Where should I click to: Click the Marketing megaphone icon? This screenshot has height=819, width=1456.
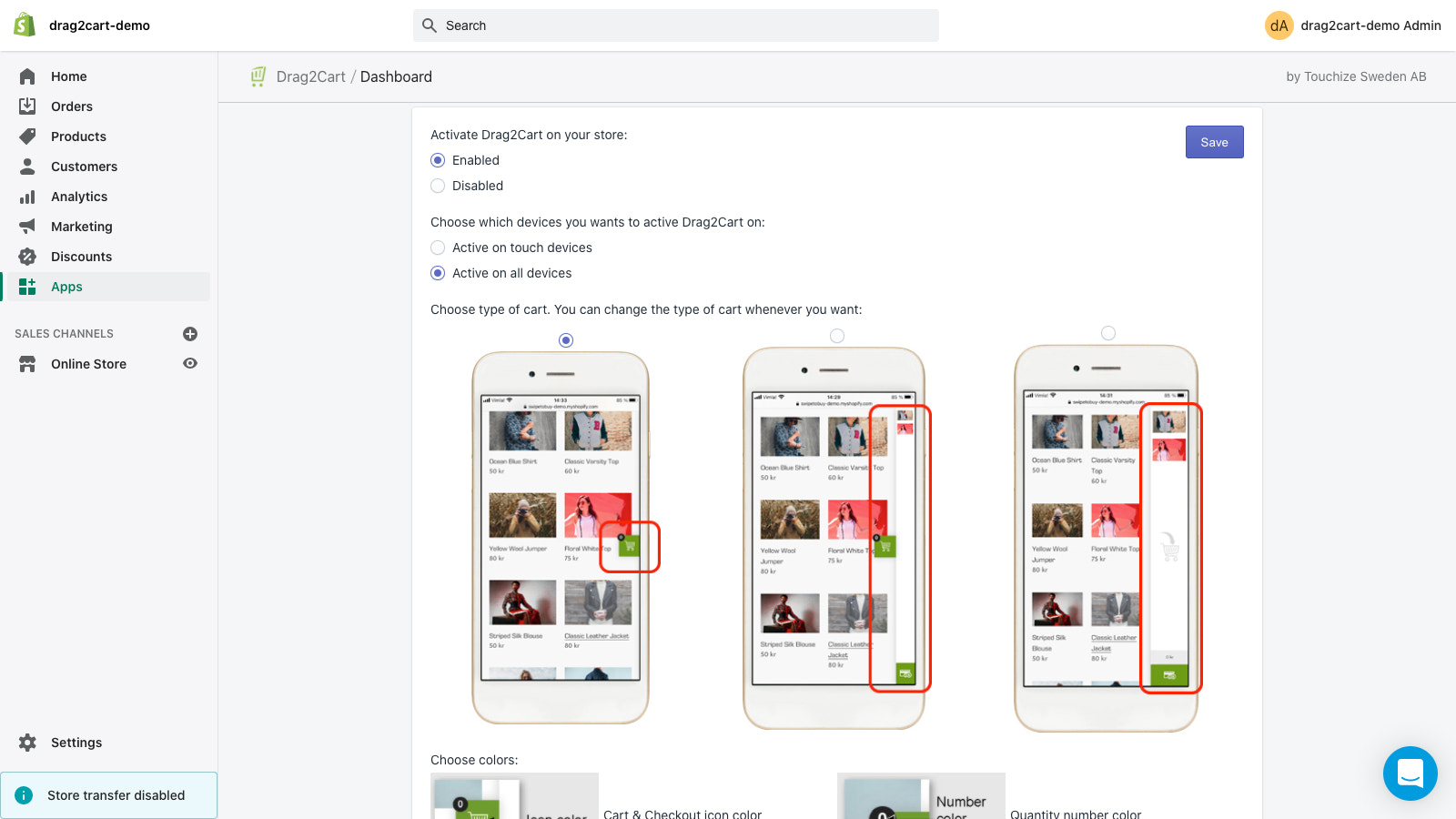pyautogui.click(x=27, y=227)
